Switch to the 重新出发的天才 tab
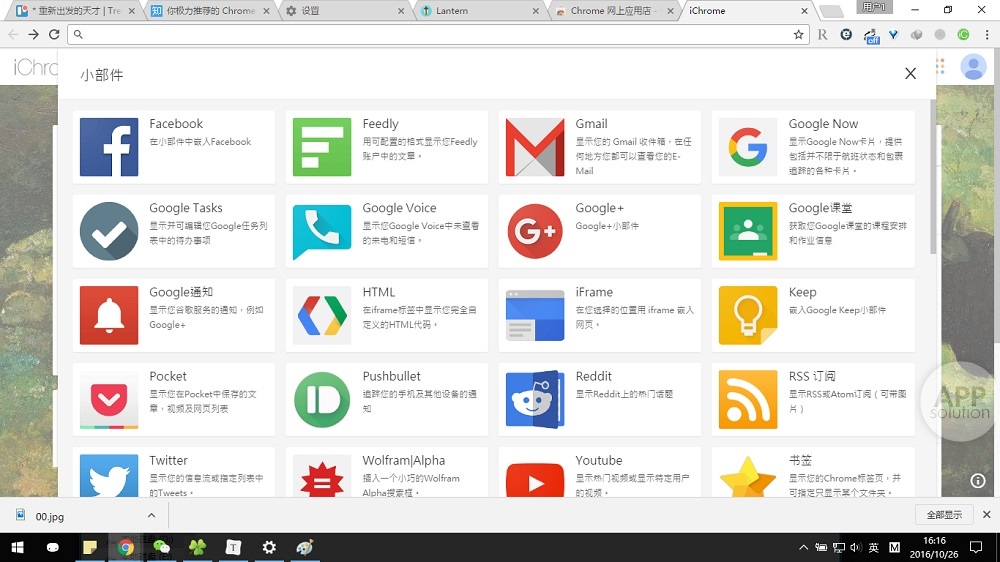The image size is (1000, 562). [x=76, y=11]
